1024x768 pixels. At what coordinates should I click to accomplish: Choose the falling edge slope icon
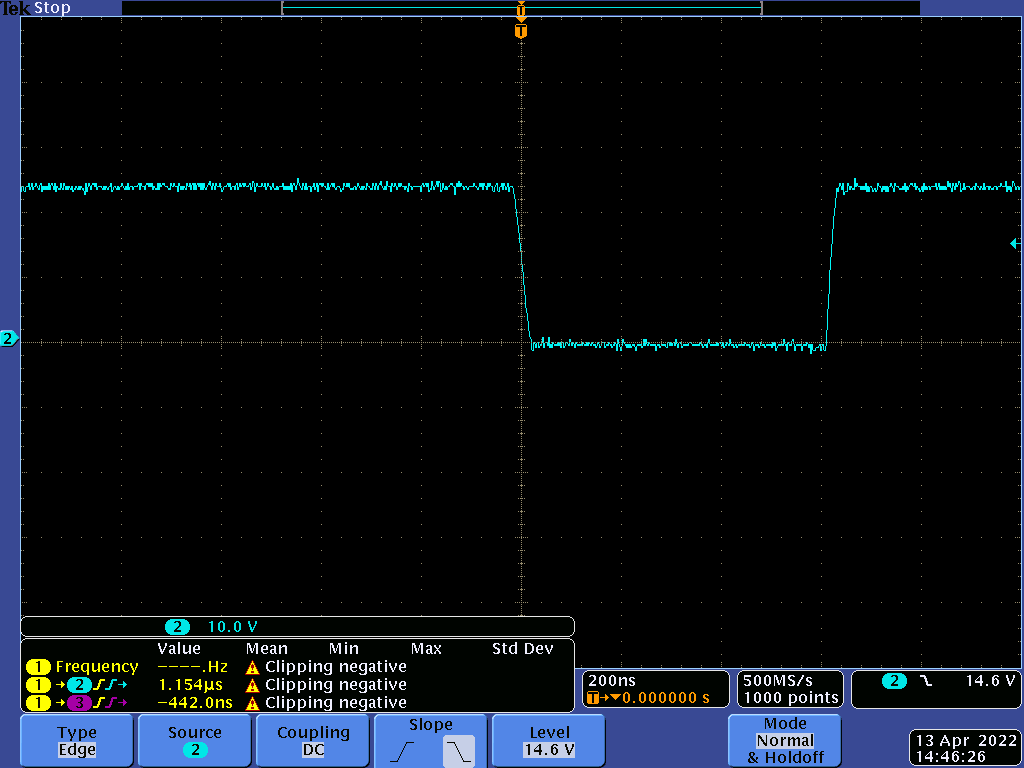pos(458,752)
